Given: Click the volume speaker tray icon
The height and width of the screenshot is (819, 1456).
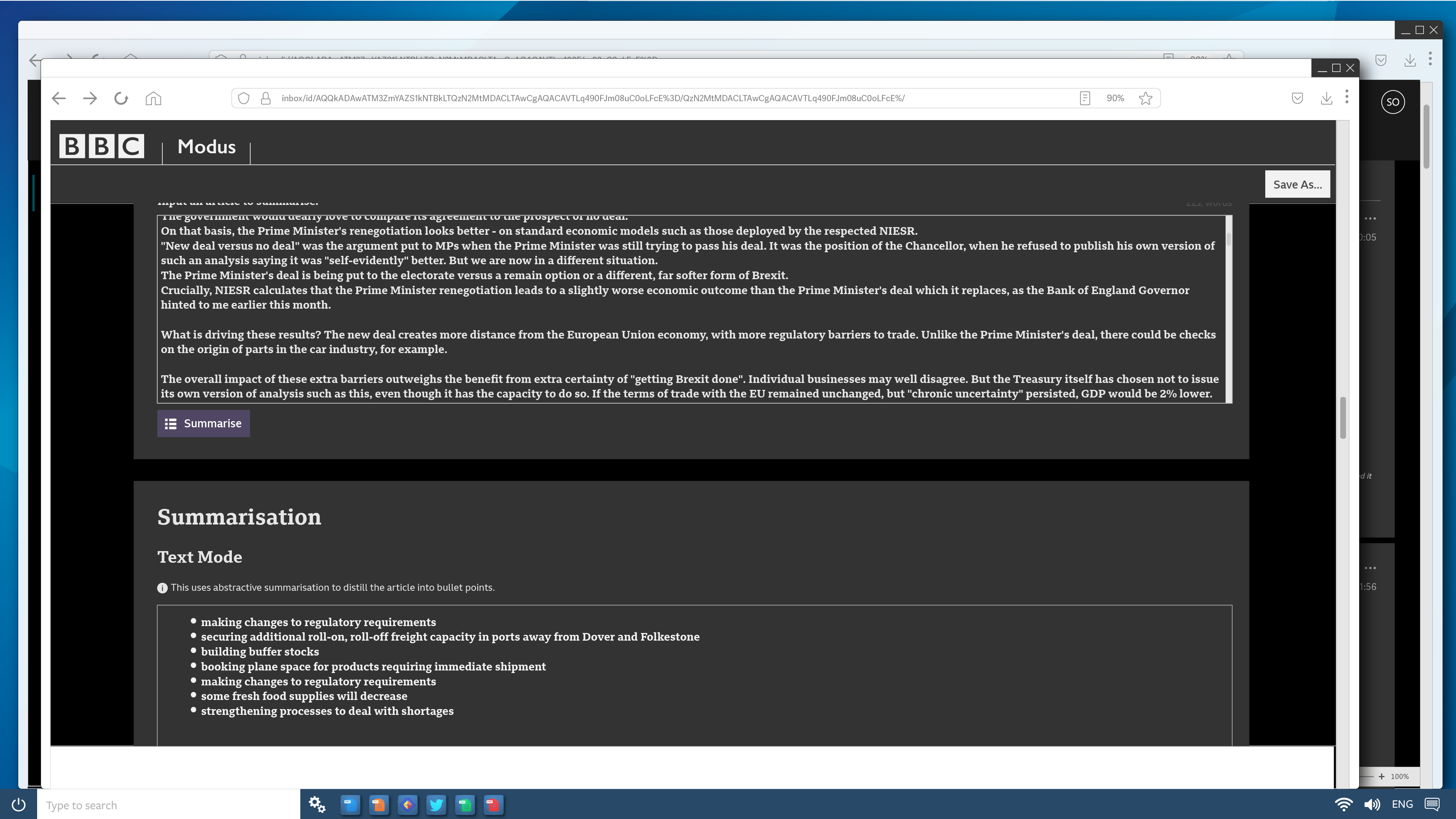Looking at the screenshot, I should coord(1372,804).
